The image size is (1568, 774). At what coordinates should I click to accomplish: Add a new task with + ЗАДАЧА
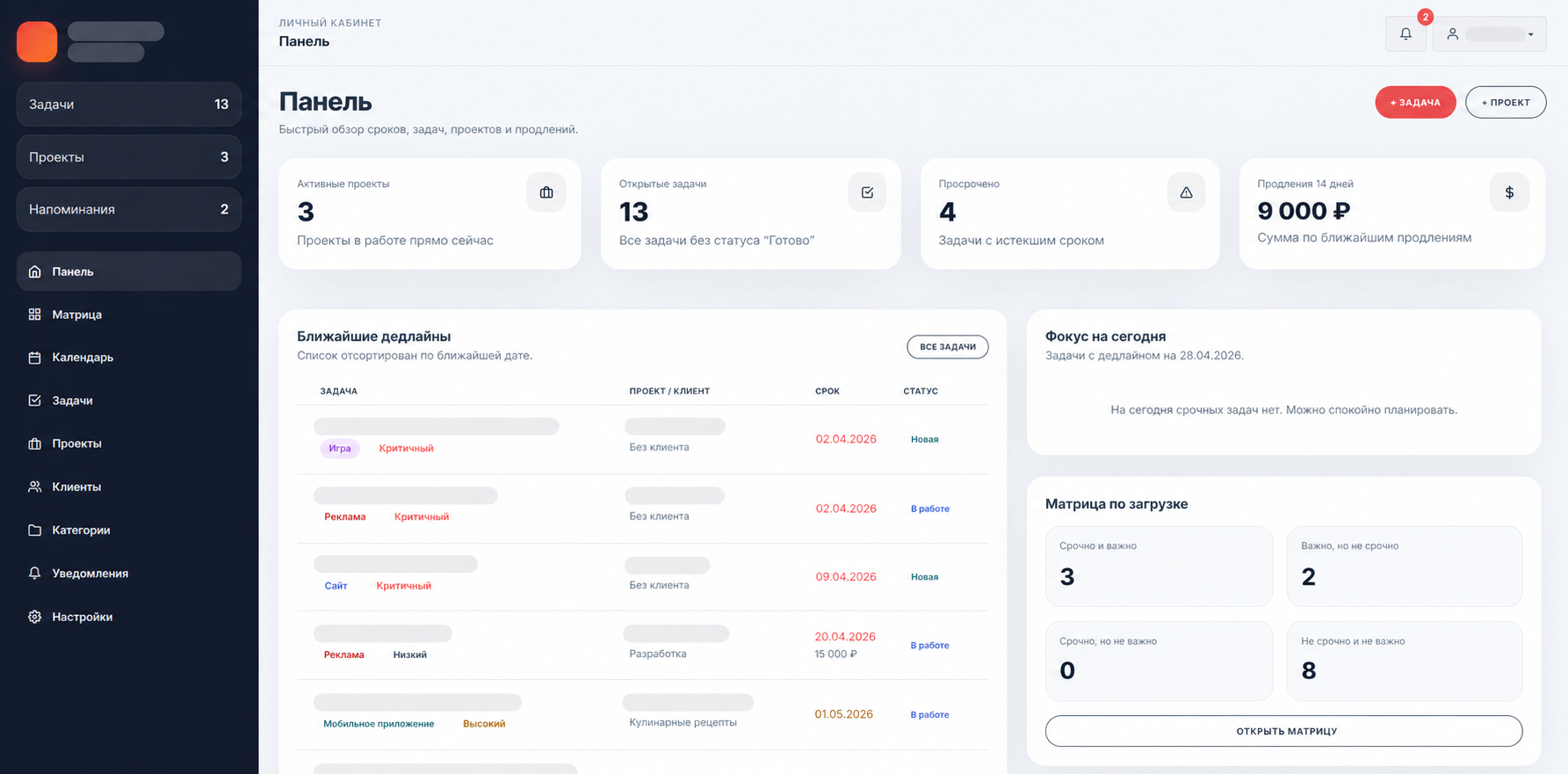(1415, 102)
